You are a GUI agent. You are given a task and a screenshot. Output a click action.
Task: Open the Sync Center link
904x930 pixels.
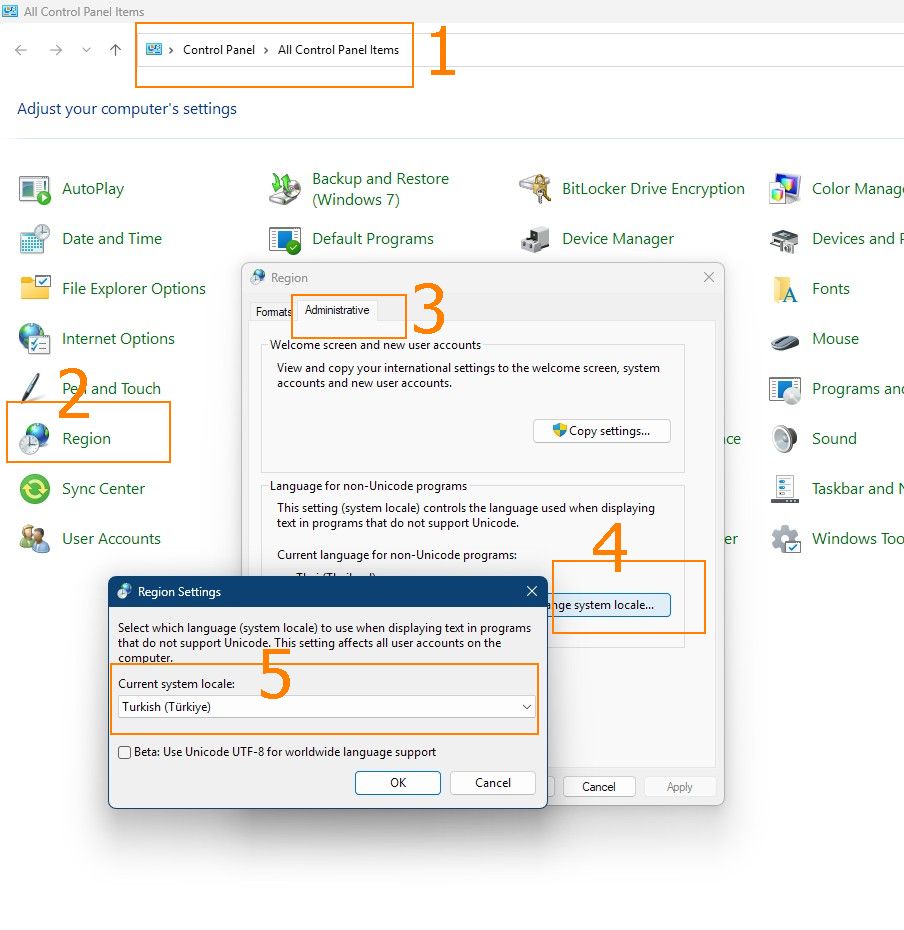tap(104, 488)
